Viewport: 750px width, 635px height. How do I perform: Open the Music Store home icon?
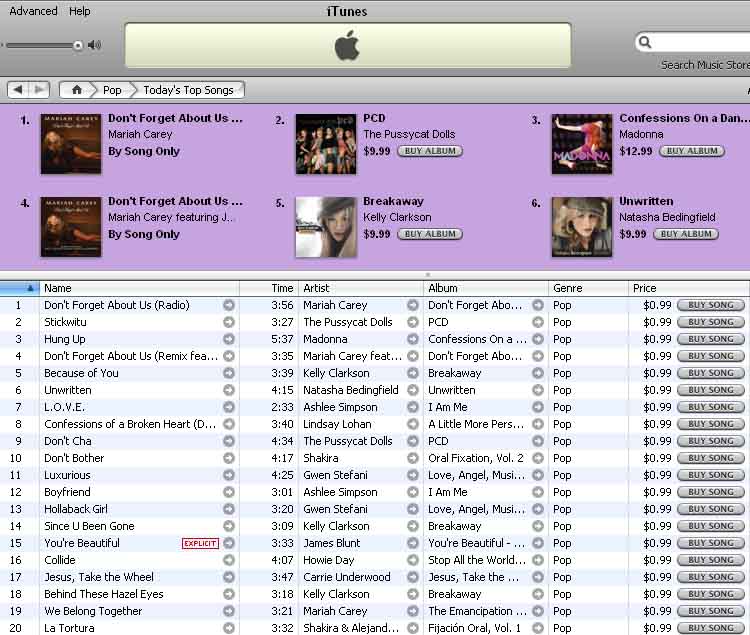point(77,90)
